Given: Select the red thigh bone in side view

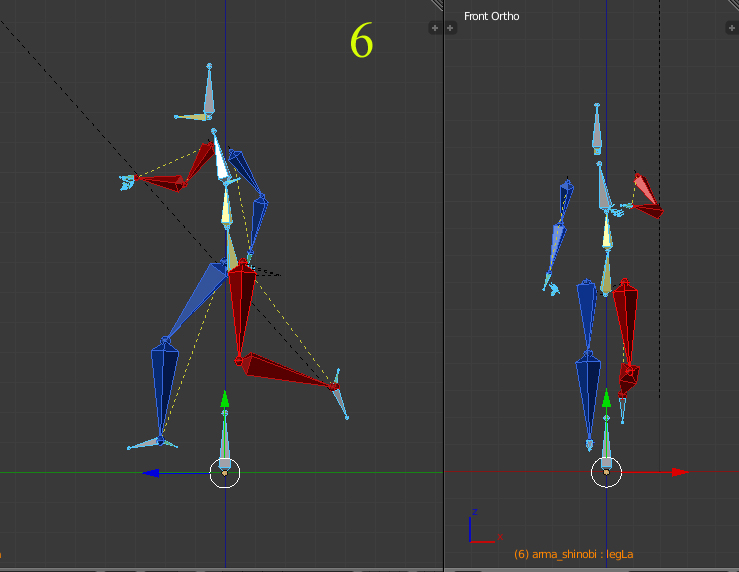Looking at the screenshot, I should pyautogui.click(x=242, y=306).
